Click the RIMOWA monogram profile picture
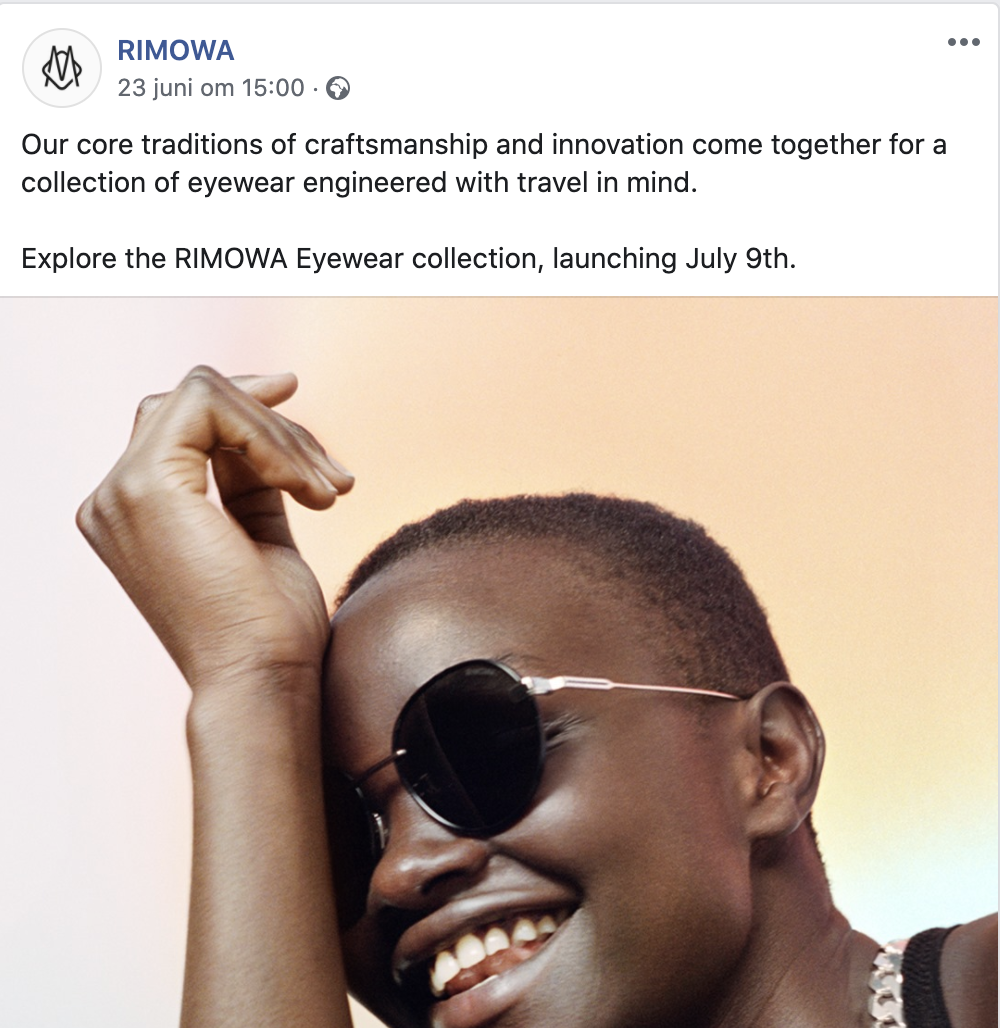This screenshot has width=1000, height=1028. pos(62,68)
